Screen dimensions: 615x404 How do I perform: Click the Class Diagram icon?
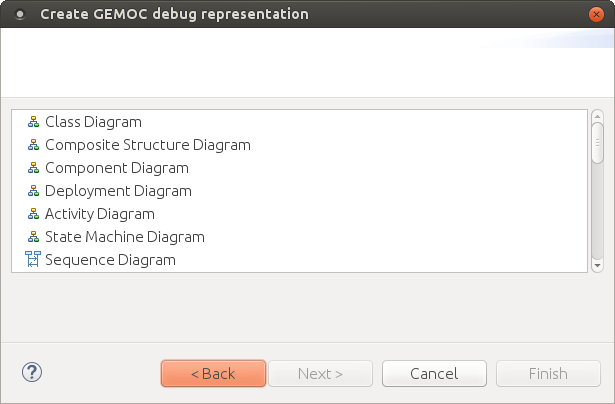coord(33,122)
